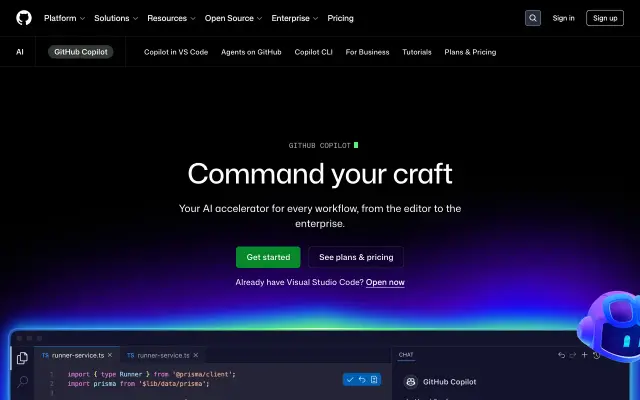Click the Open now link
Viewport: 640px width, 400px height.
(385, 282)
